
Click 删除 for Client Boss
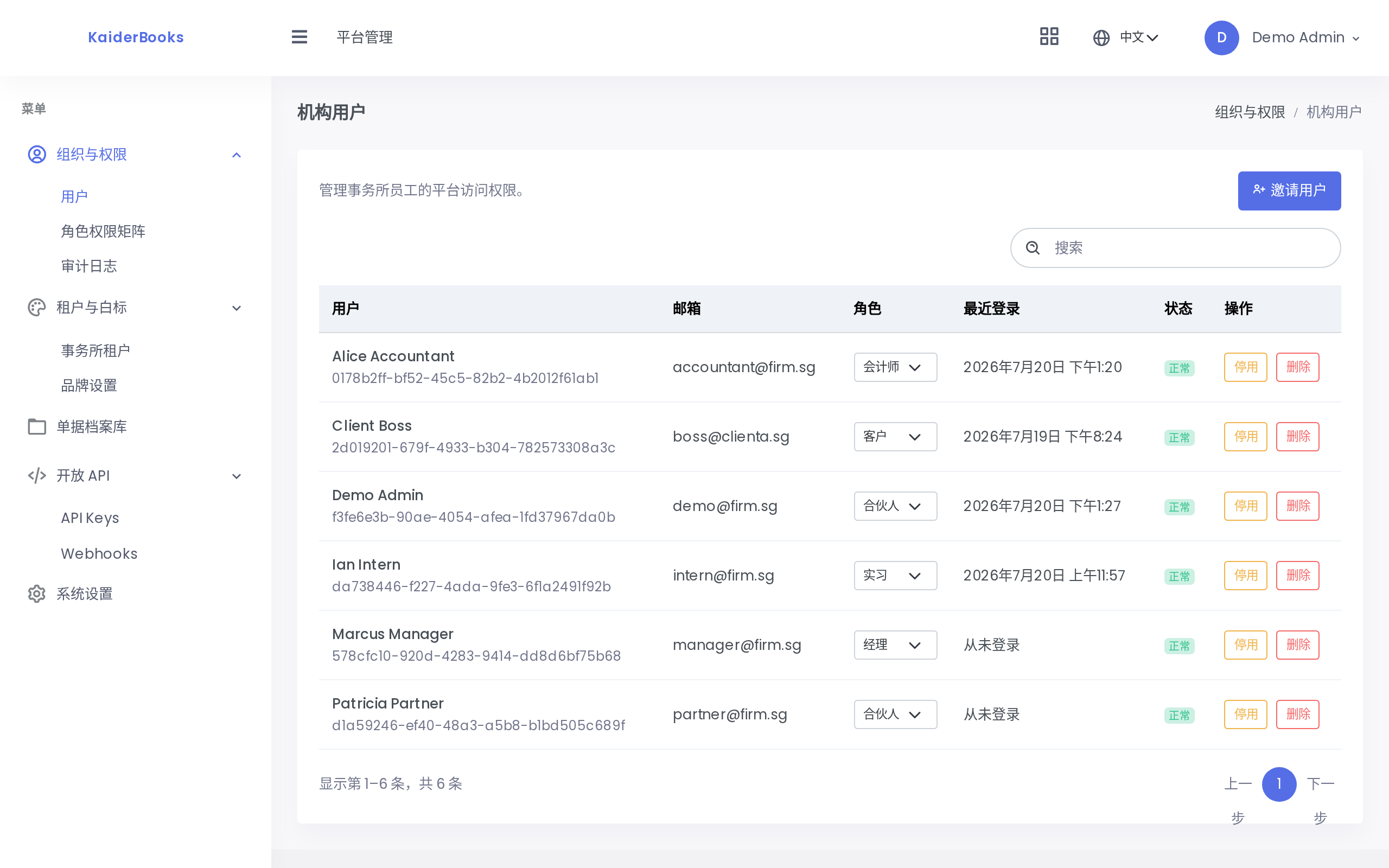[1298, 437]
